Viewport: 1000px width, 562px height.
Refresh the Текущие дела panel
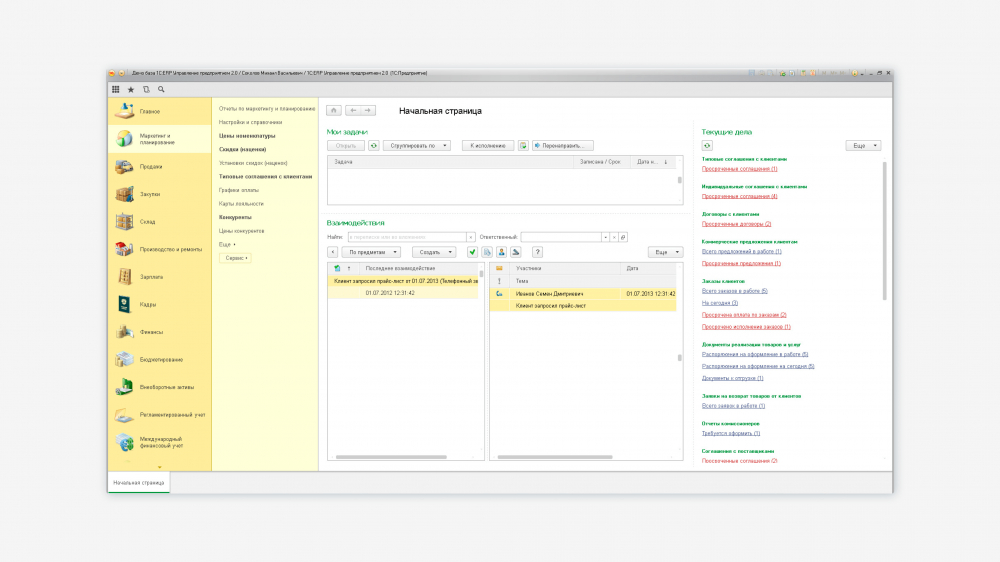click(707, 145)
